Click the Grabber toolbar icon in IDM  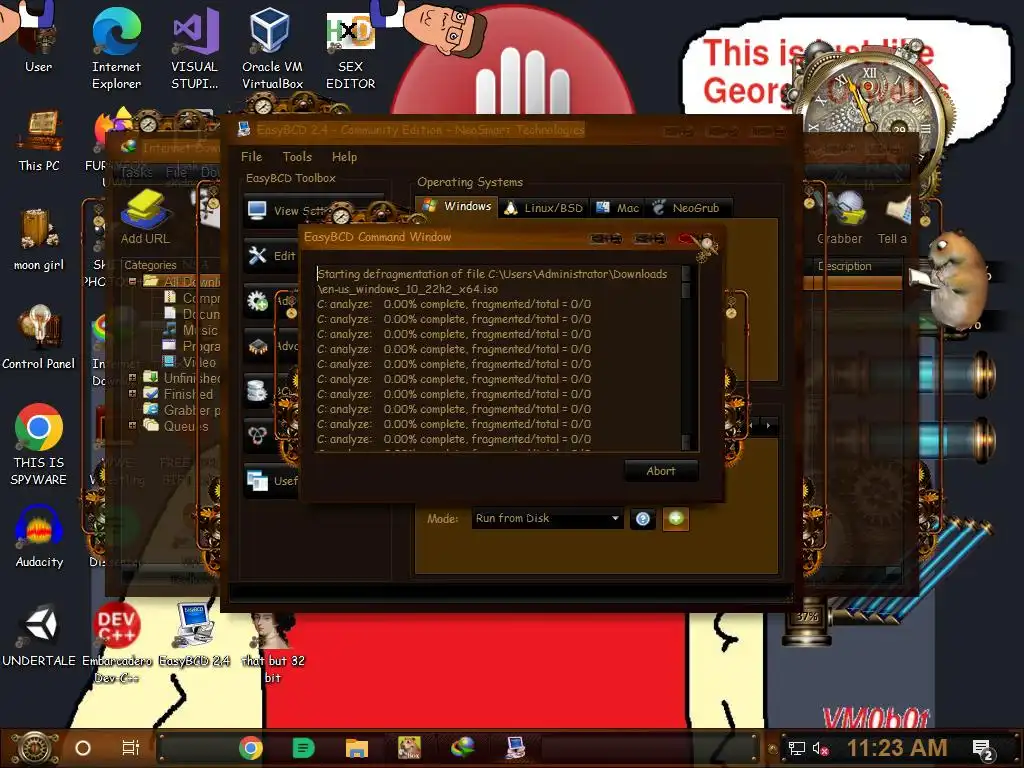click(841, 219)
